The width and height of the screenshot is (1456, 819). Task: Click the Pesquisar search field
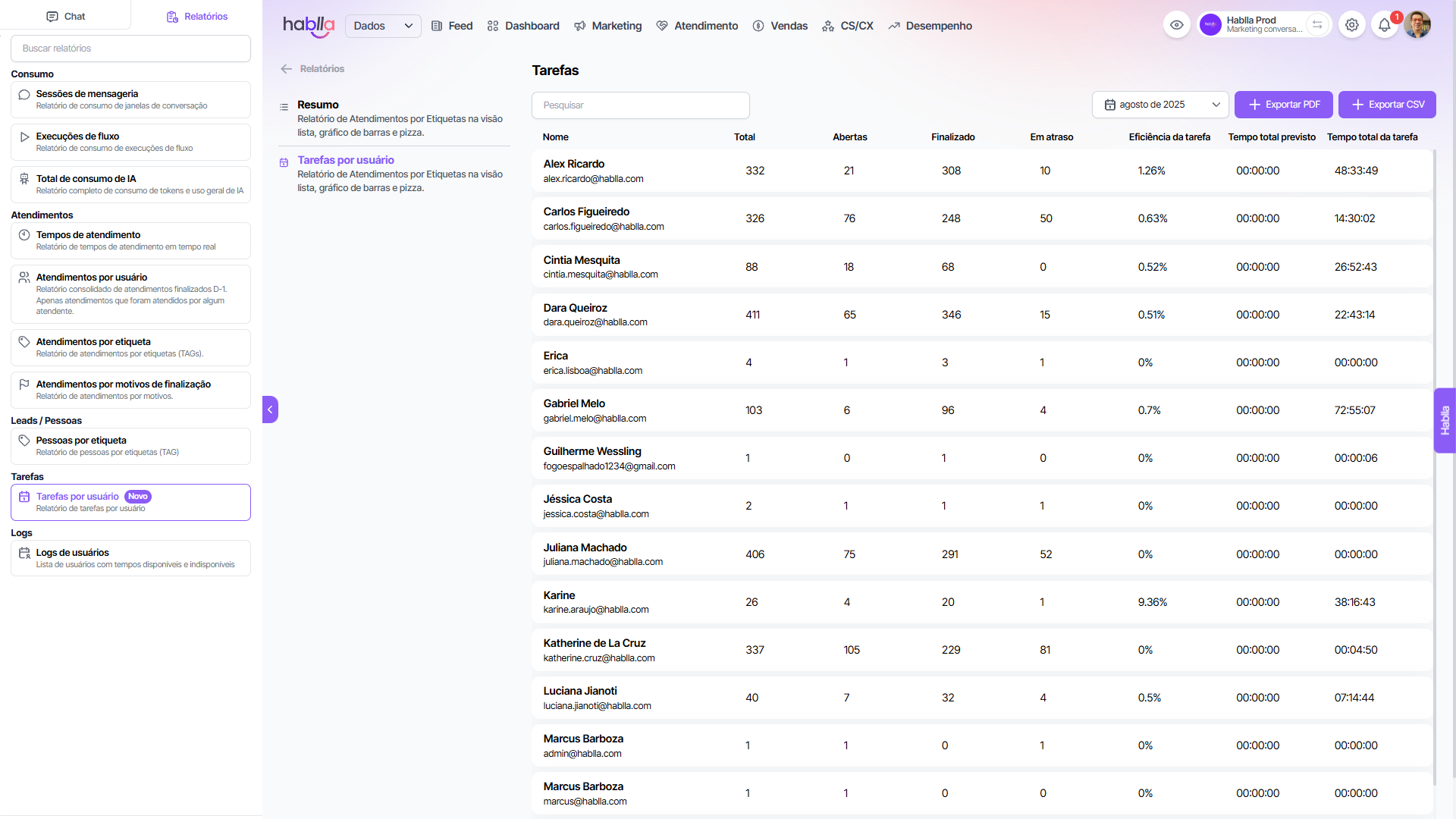point(640,105)
